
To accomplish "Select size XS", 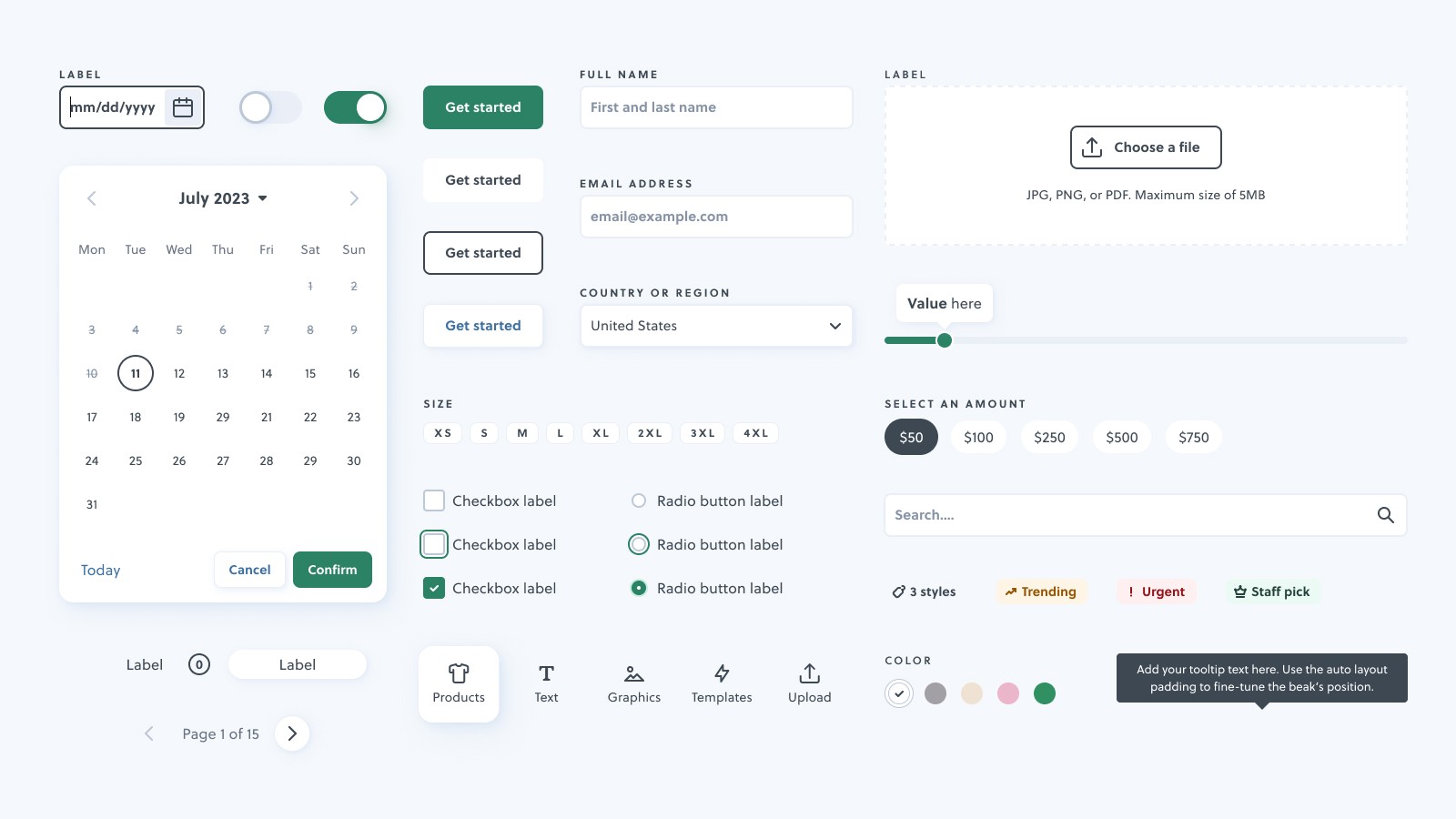I will coord(443,433).
